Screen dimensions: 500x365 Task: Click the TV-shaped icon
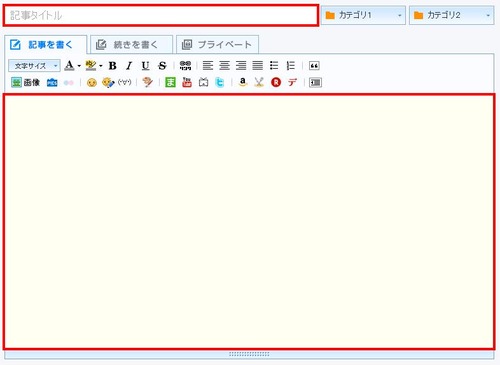pos(203,82)
